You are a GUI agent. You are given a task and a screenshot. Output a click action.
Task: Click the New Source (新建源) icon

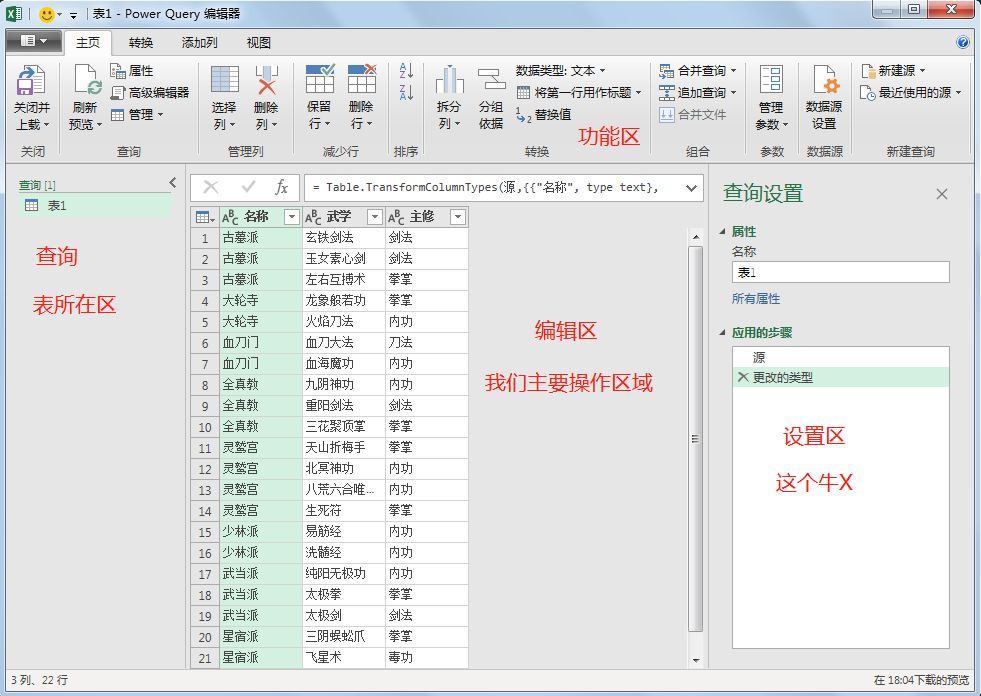point(867,71)
